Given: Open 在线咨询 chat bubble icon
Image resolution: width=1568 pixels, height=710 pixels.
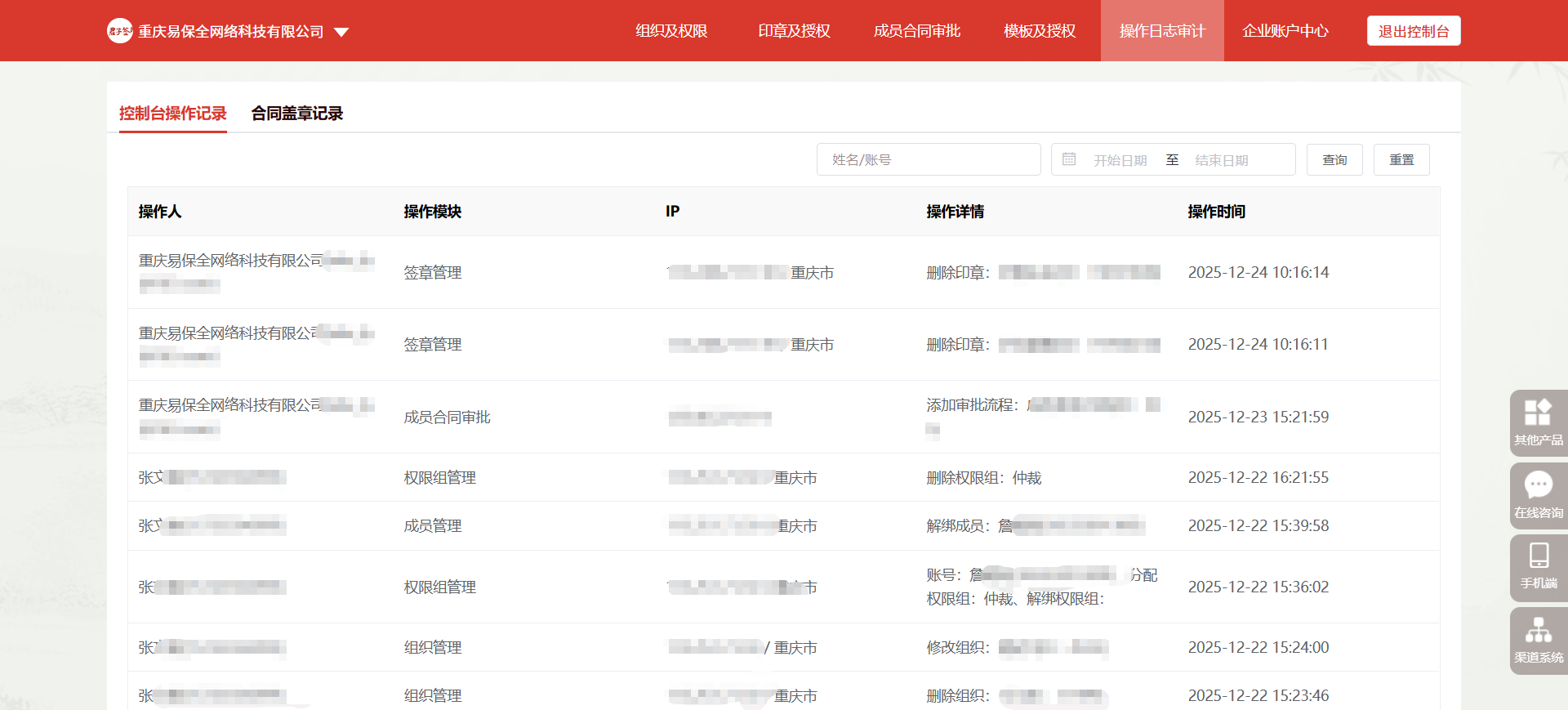Looking at the screenshot, I should [x=1538, y=485].
